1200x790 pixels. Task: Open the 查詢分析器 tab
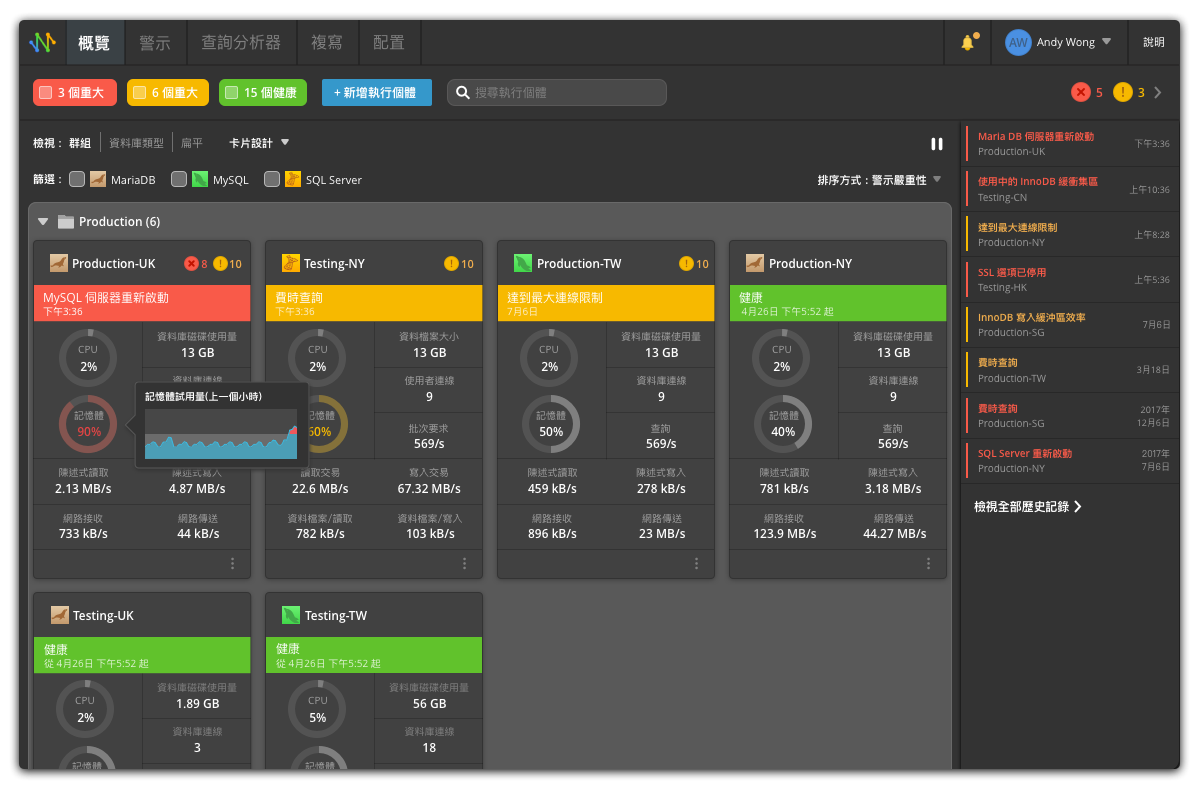pyautogui.click(x=240, y=42)
